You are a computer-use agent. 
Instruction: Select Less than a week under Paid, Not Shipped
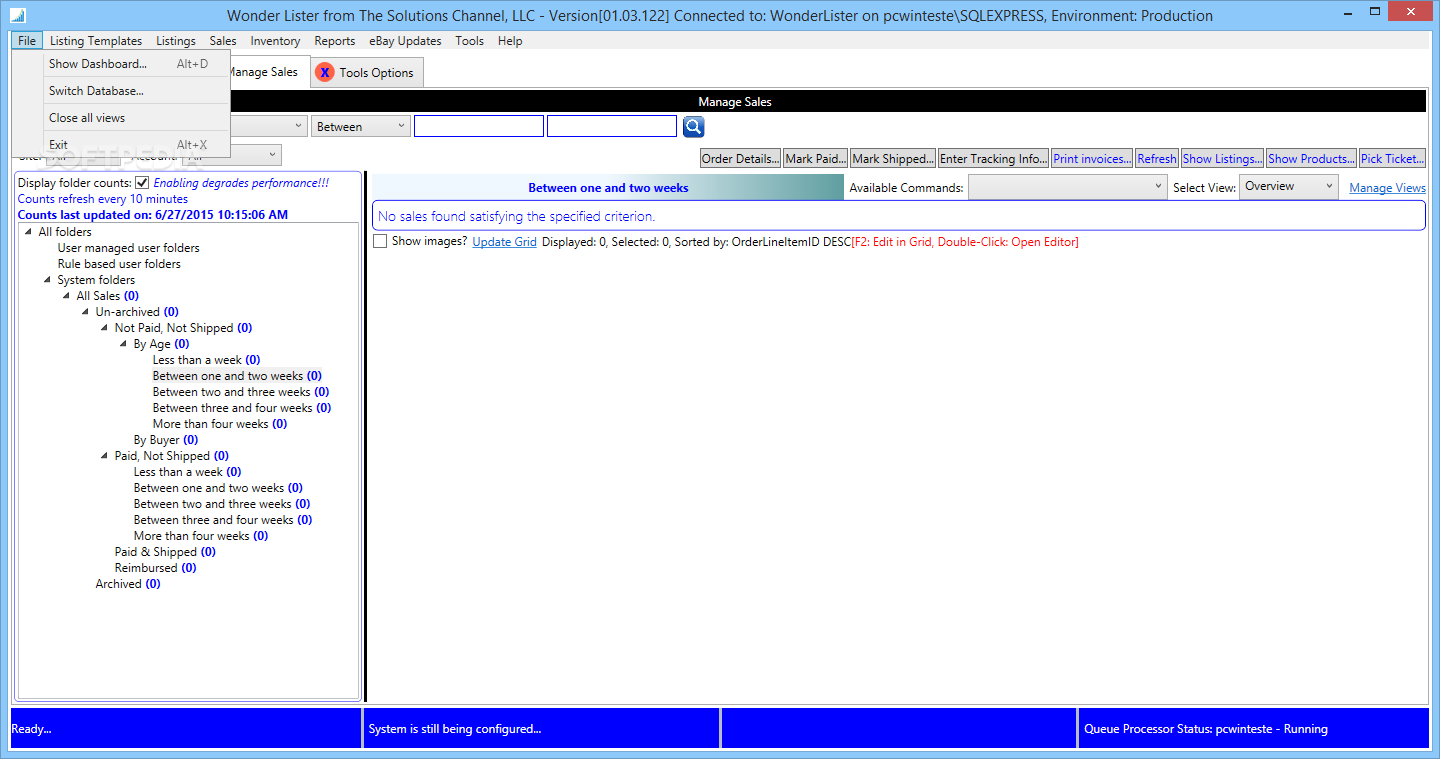[187, 472]
